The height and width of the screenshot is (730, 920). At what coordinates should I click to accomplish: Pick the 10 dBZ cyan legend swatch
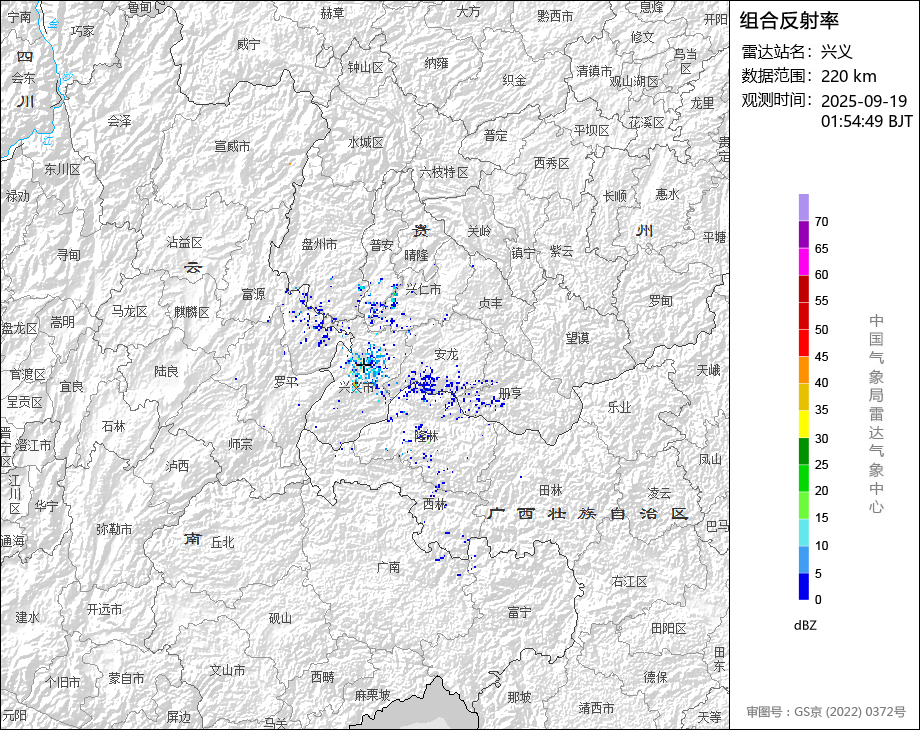803,532
